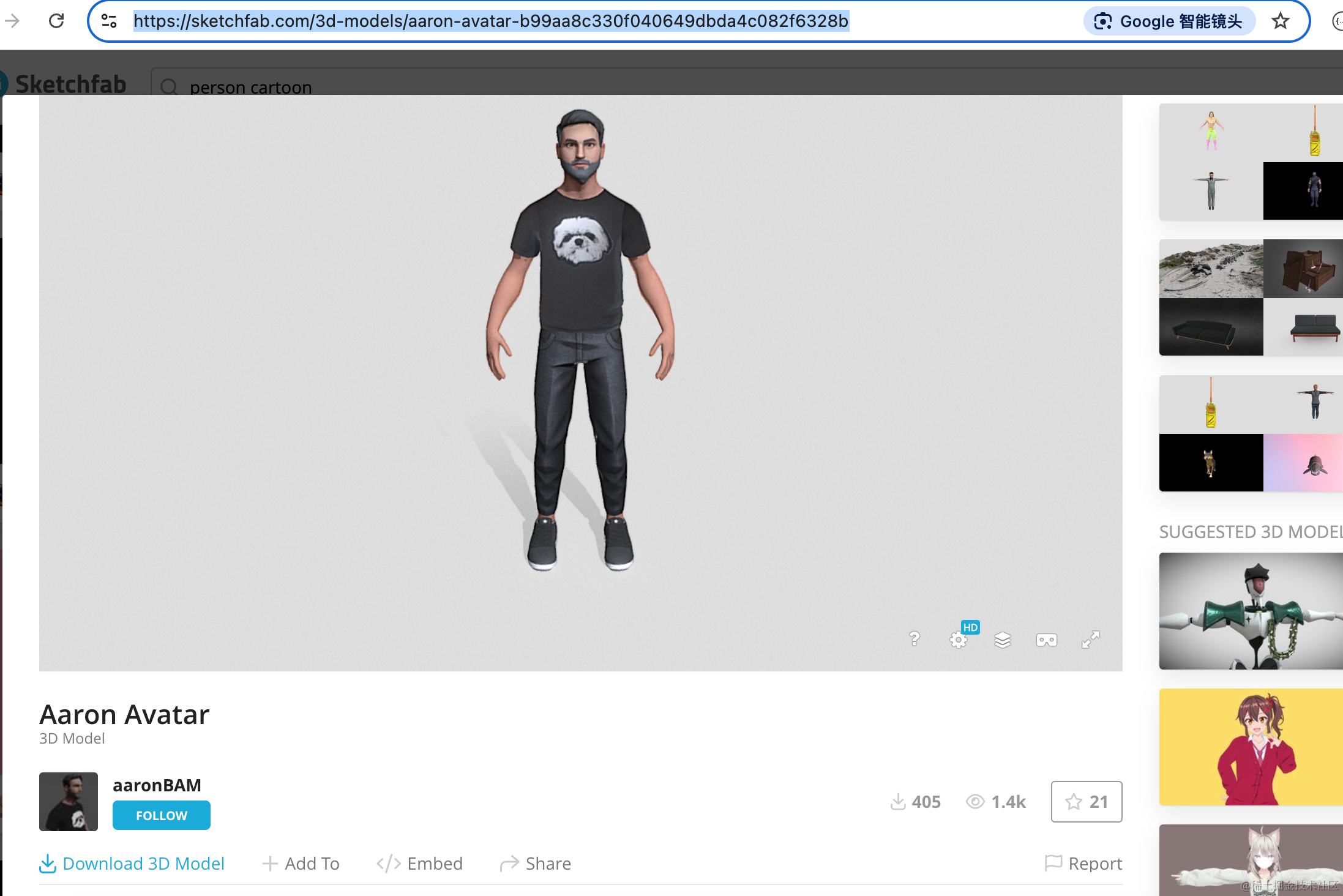Viewport: 1343px width, 896px height.
Task: Open the collection thumbnail with whale skeleton
Action: click(1211, 269)
